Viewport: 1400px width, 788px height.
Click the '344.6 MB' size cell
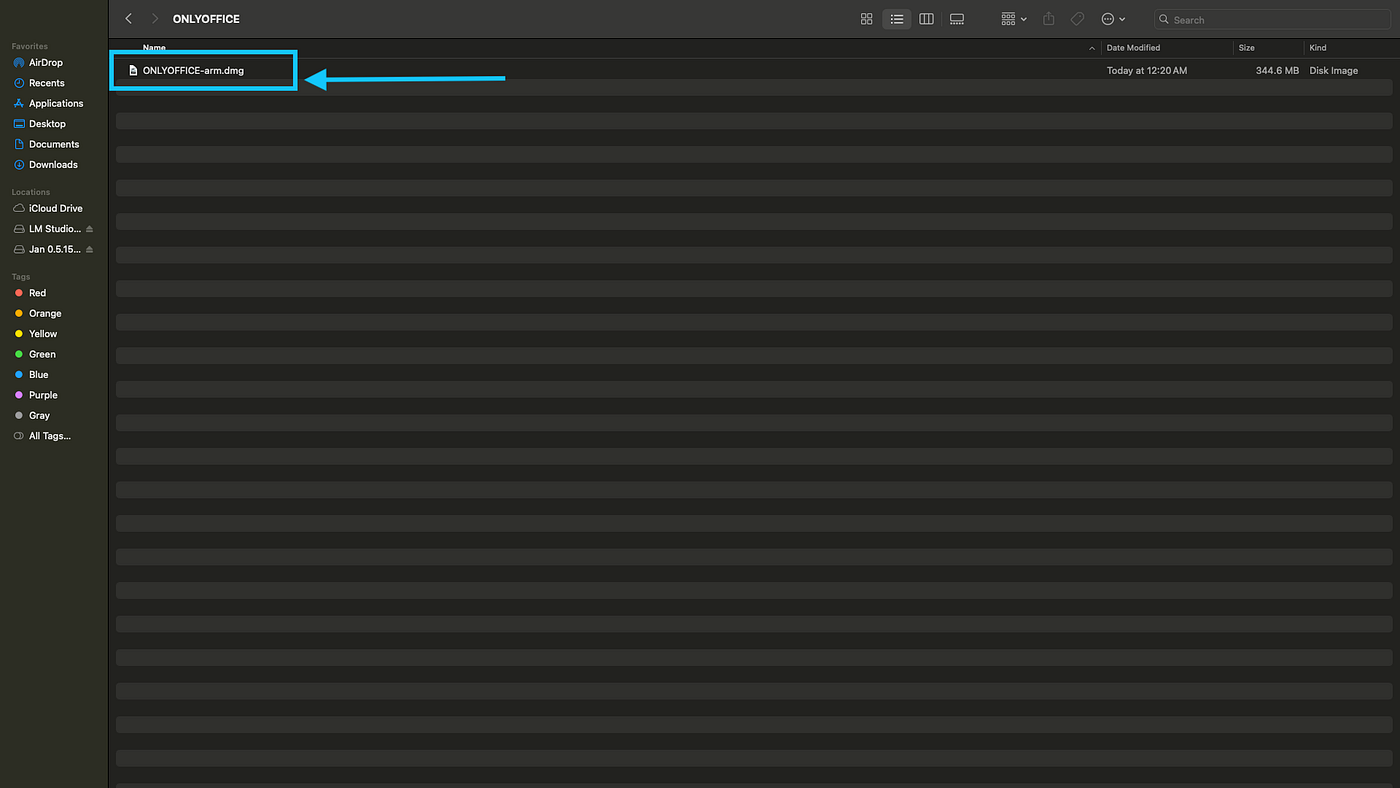[1277, 71]
